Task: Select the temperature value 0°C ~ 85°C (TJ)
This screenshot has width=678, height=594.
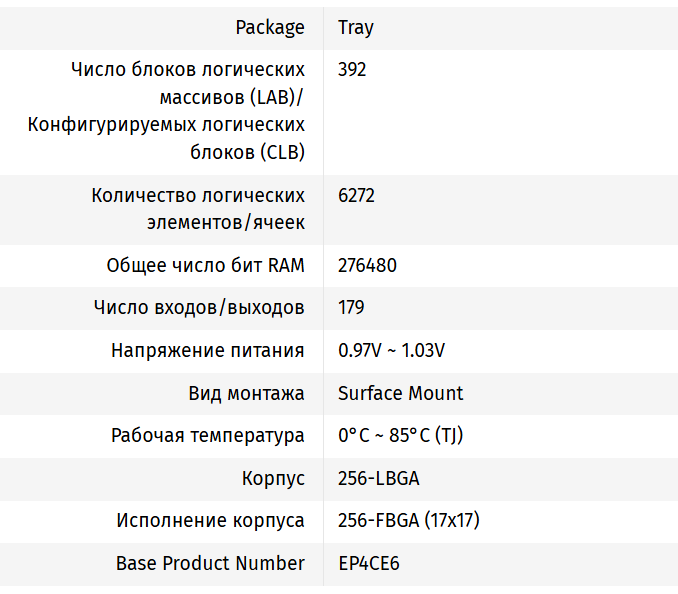Action: pos(400,436)
